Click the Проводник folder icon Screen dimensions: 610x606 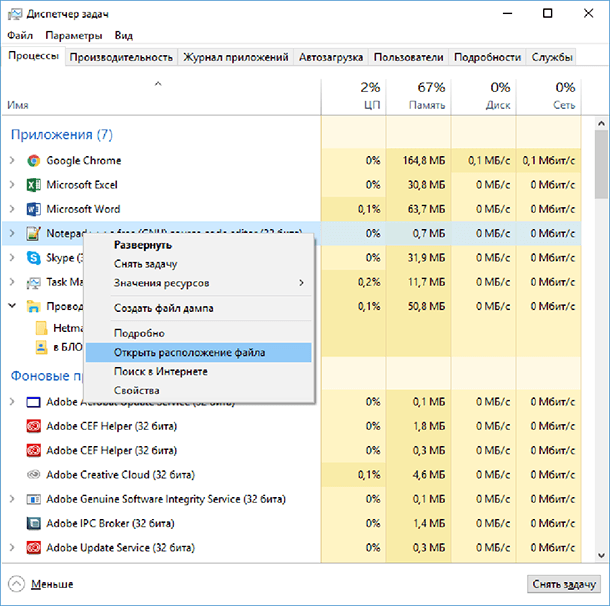(x=33, y=307)
